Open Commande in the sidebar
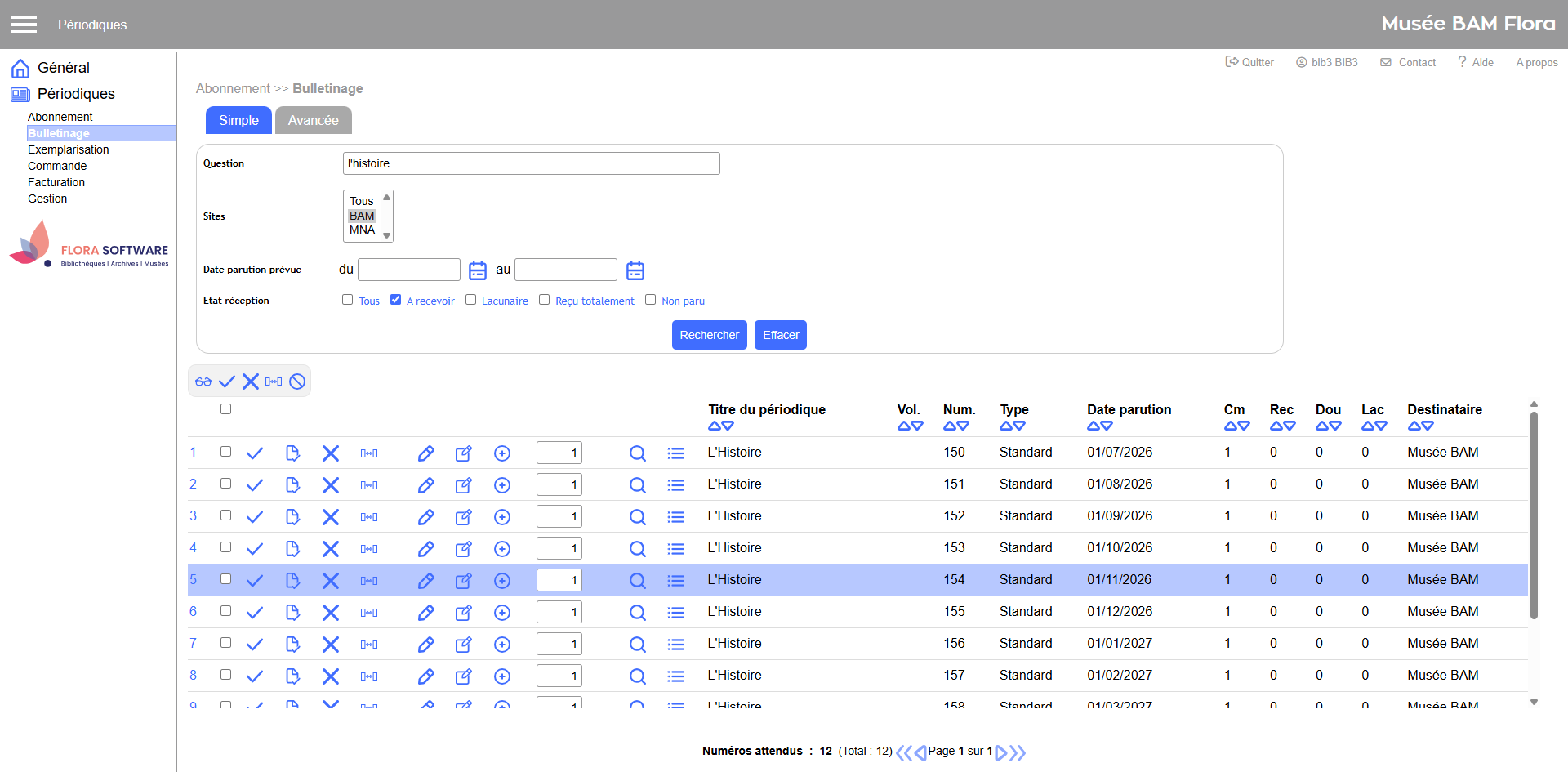The image size is (1568, 772). coord(57,166)
